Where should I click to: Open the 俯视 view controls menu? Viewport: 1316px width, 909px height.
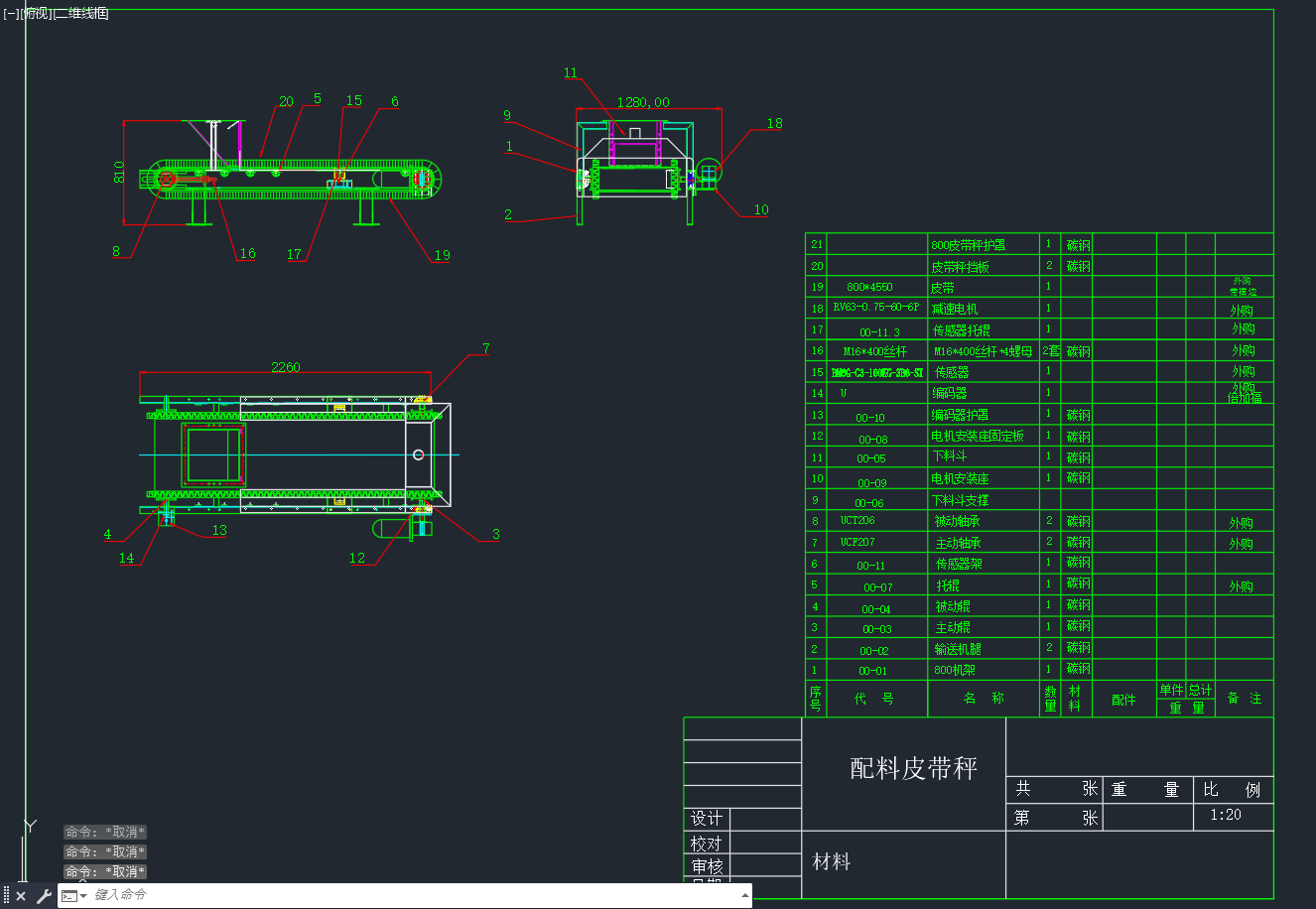(x=36, y=14)
